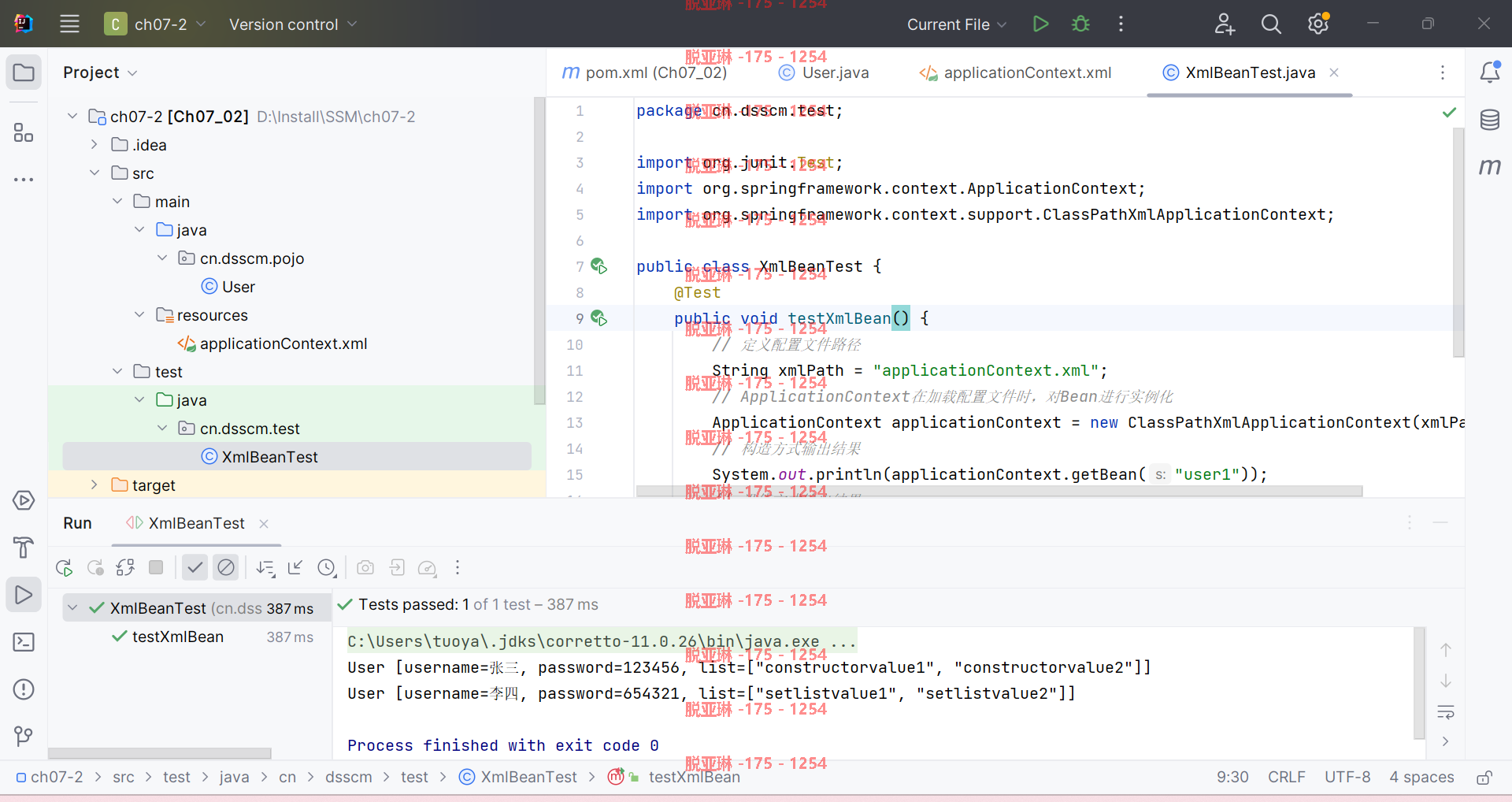This screenshot has width=1512, height=802.
Task: Switch to pom.xml (Ch07_02) tab
Action: (x=645, y=72)
